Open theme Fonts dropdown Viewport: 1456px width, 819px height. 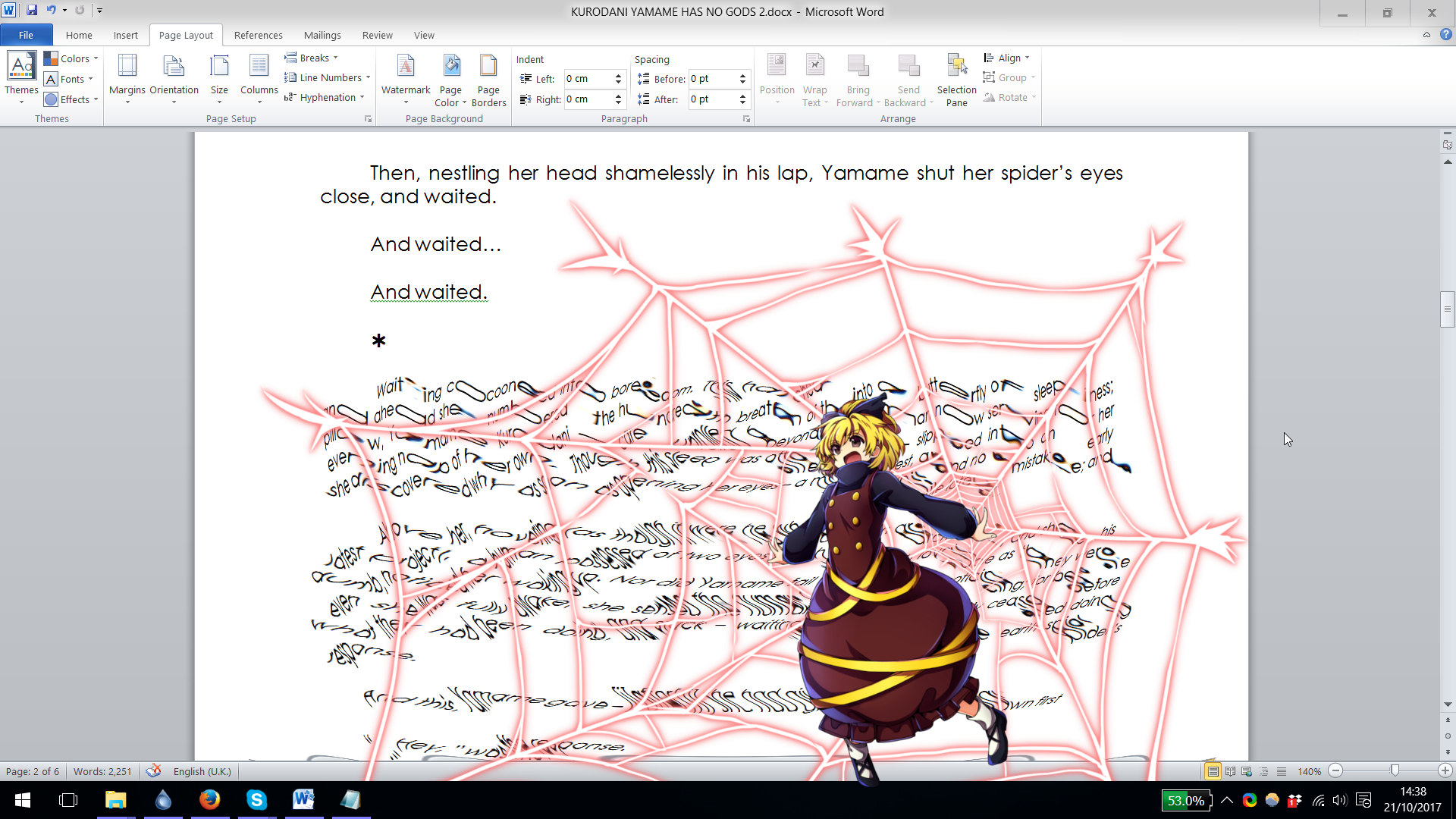(68, 79)
